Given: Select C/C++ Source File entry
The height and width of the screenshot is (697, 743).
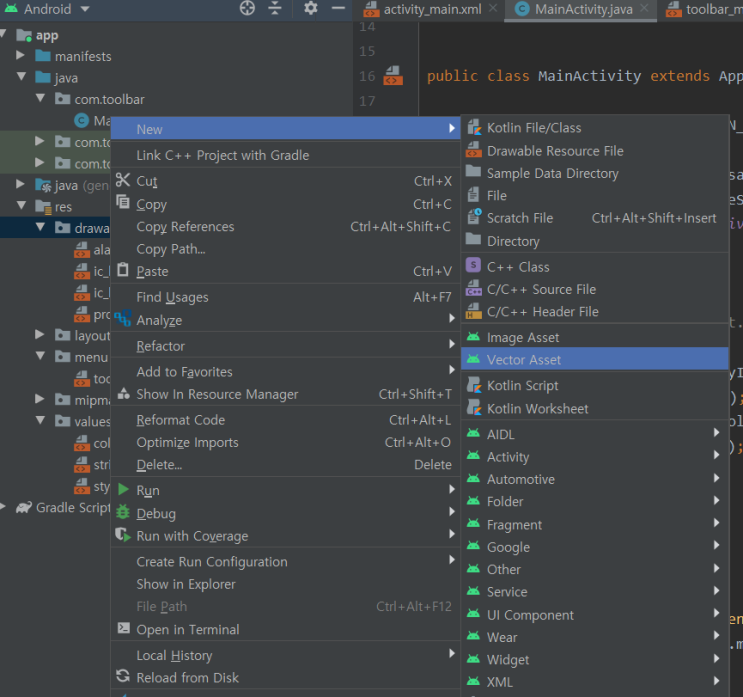Looking at the screenshot, I should [x=594, y=289].
